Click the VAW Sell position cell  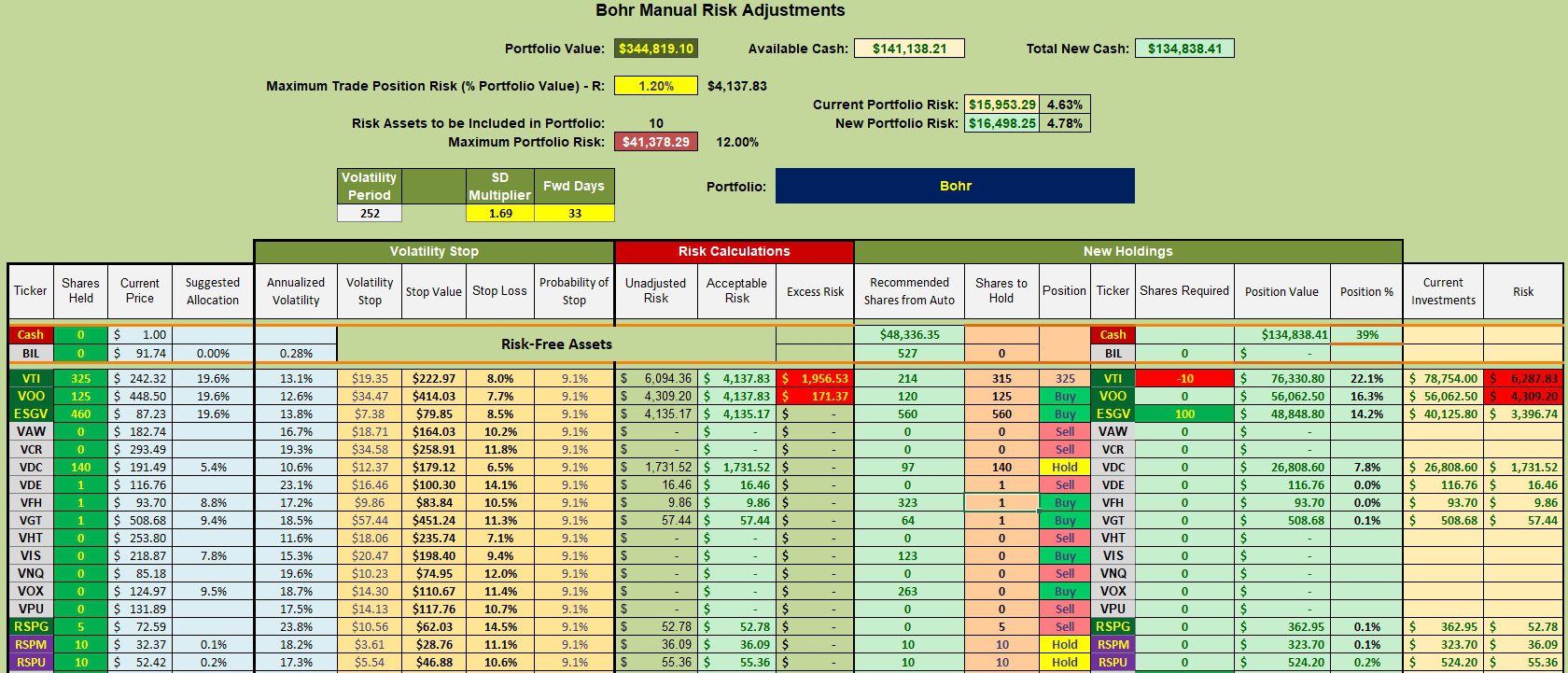coord(1065,432)
